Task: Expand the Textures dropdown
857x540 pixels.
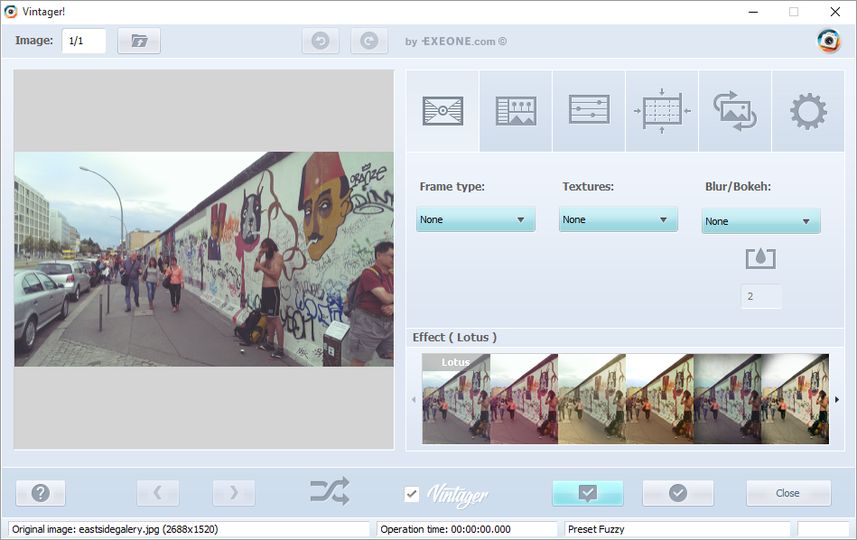Action: [x=618, y=219]
